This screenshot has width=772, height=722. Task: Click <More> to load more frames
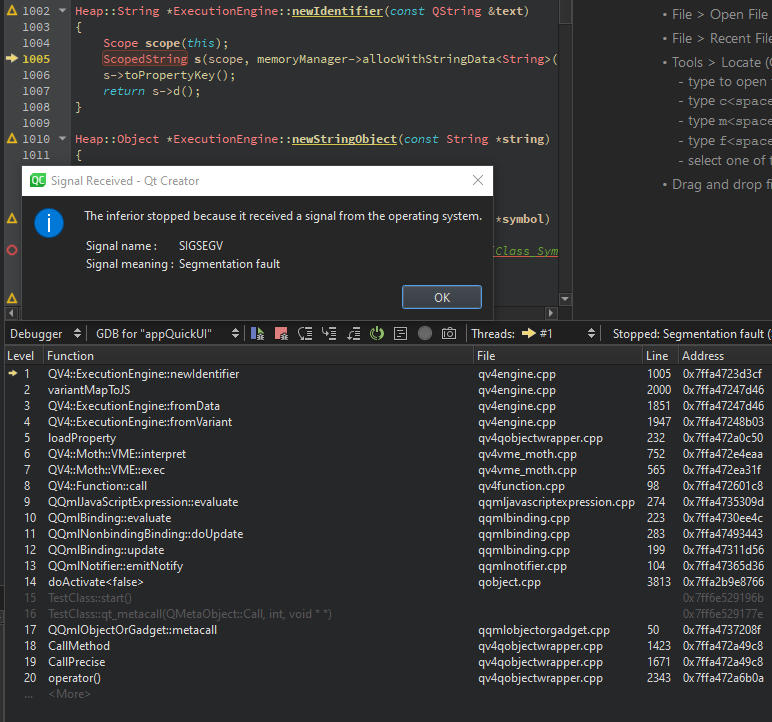69,694
